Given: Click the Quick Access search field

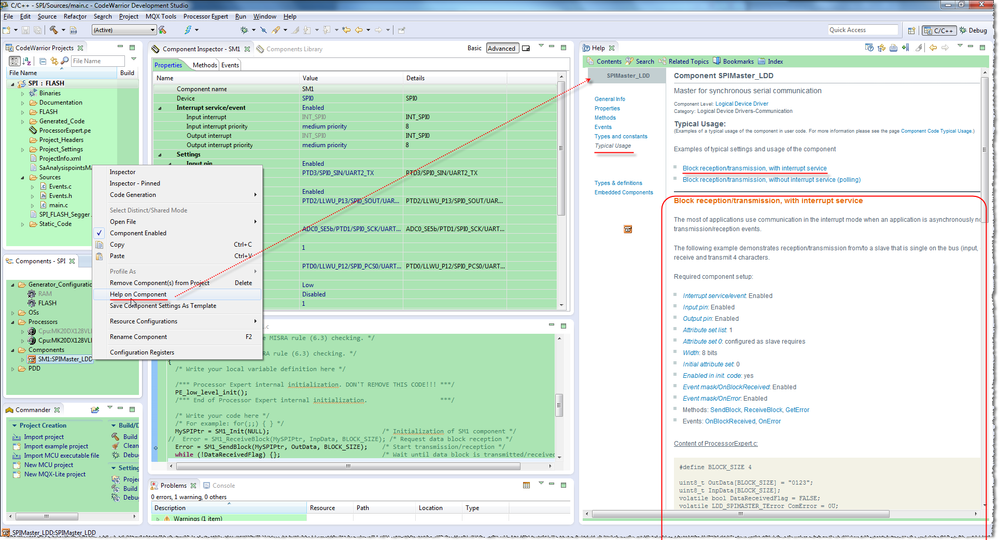Looking at the screenshot, I should (863, 30).
